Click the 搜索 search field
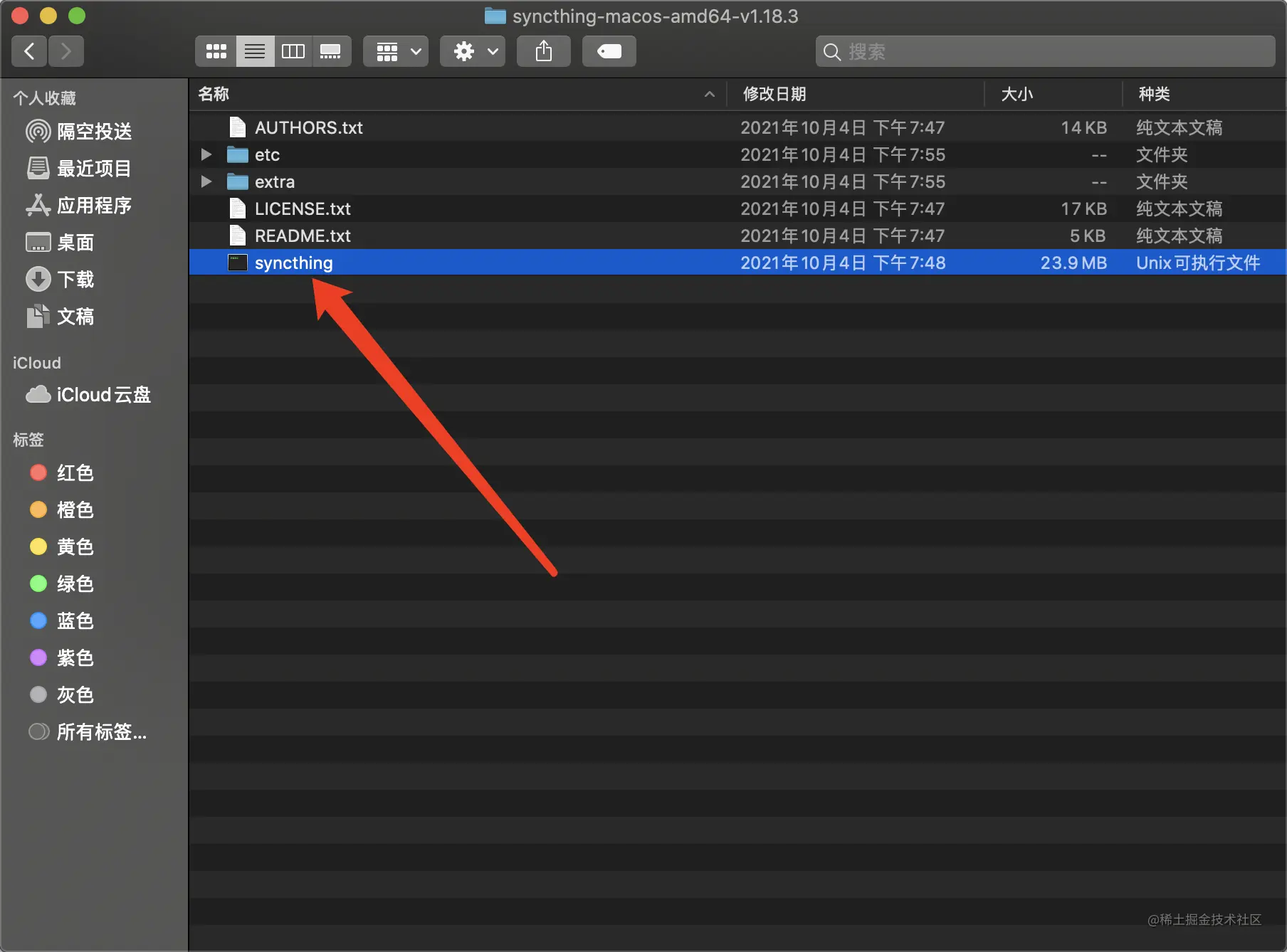Screen dimensions: 1287x952 pyautogui.click(x=1045, y=51)
